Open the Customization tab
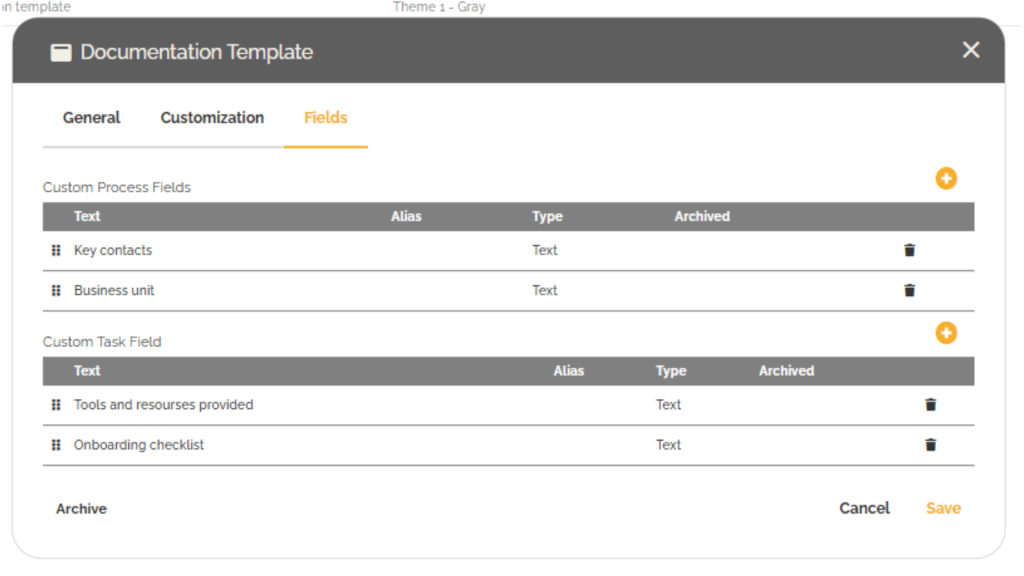Viewport: 1024px width, 576px height. pyautogui.click(x=212, y=118)
